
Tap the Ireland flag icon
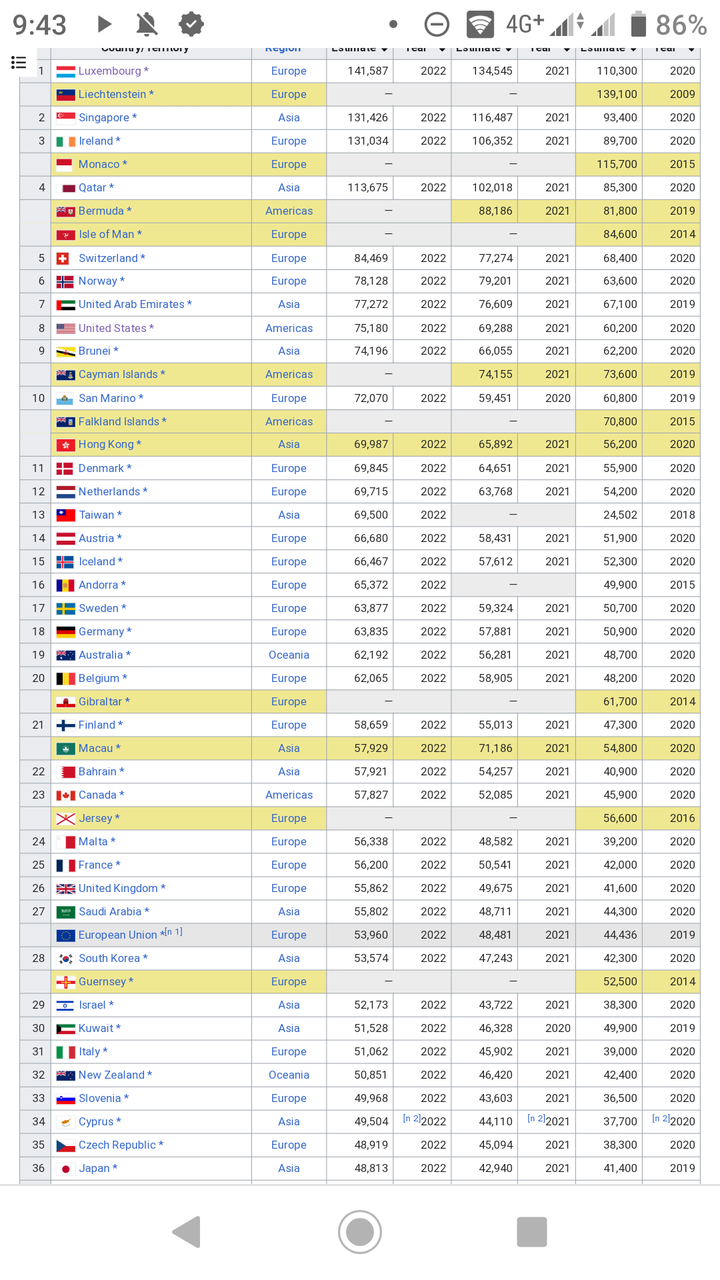coord(66,141)
